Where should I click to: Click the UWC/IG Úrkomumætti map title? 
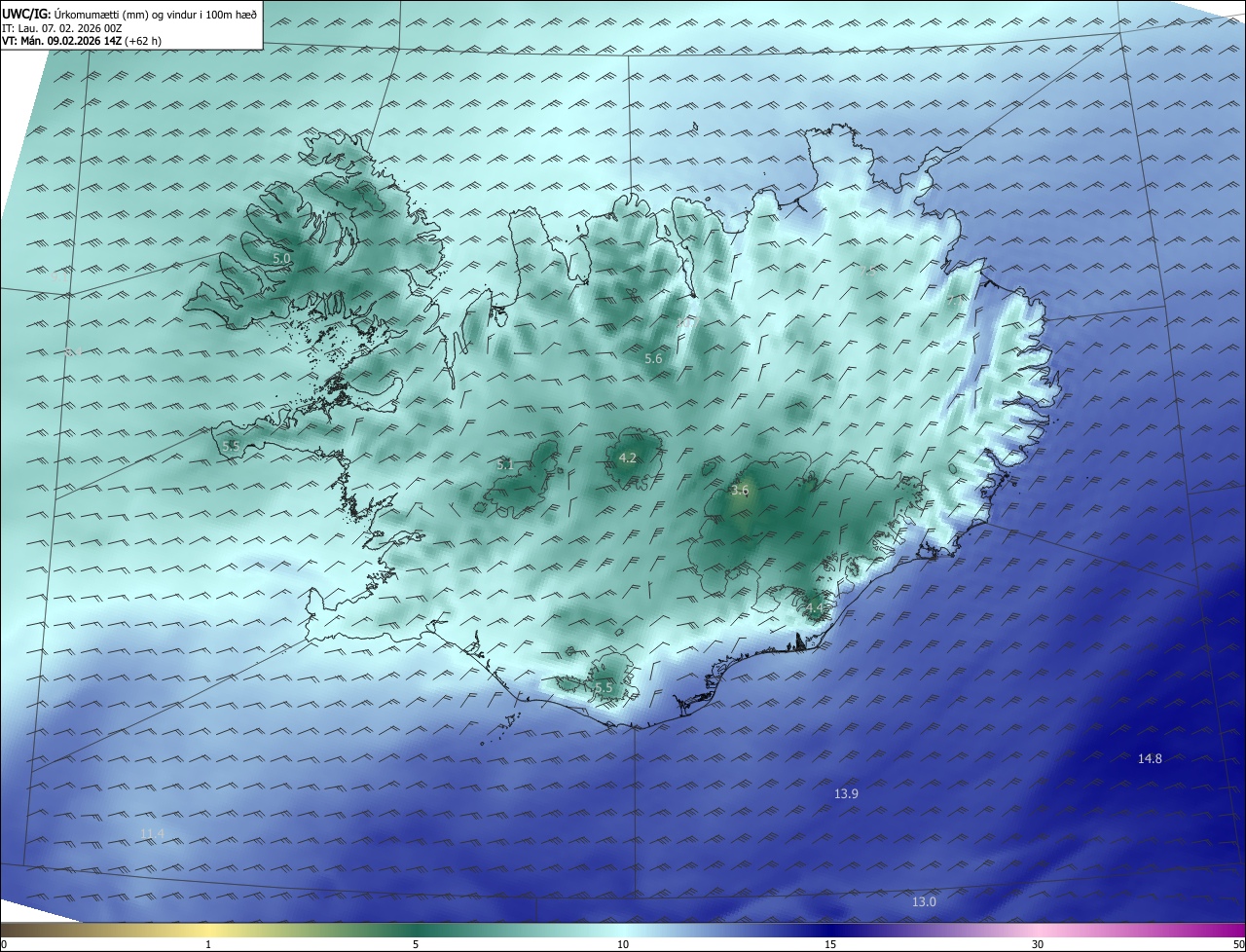click(129, 15)
